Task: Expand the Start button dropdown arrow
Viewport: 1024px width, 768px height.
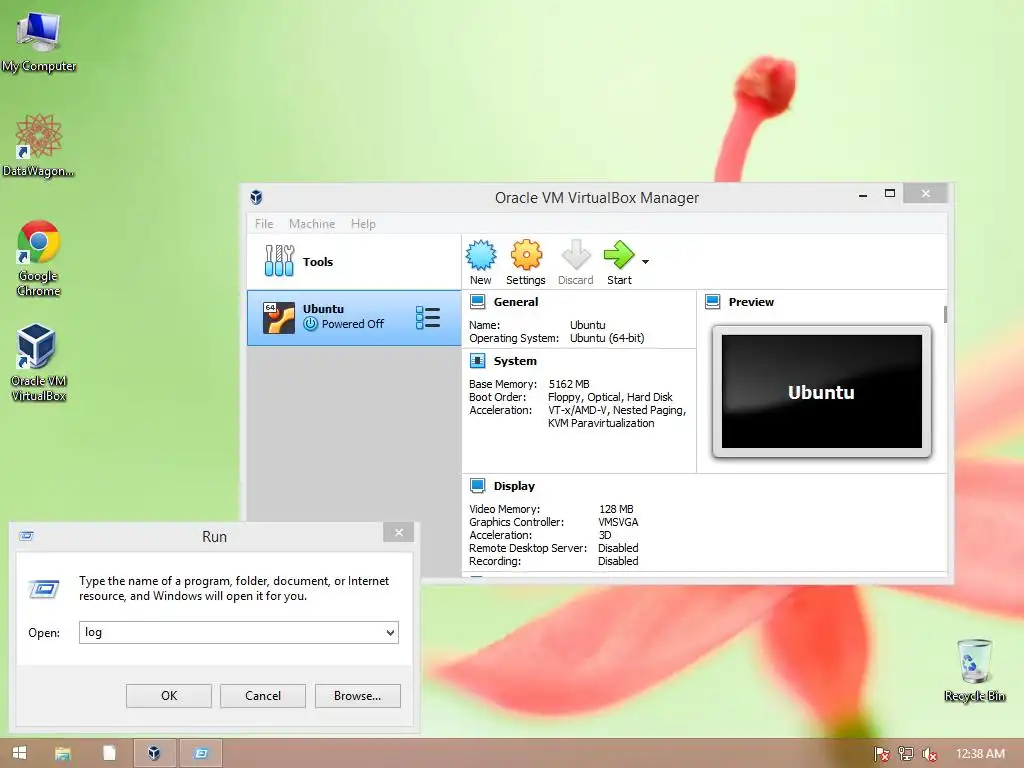Action: [x=645, y=262]
